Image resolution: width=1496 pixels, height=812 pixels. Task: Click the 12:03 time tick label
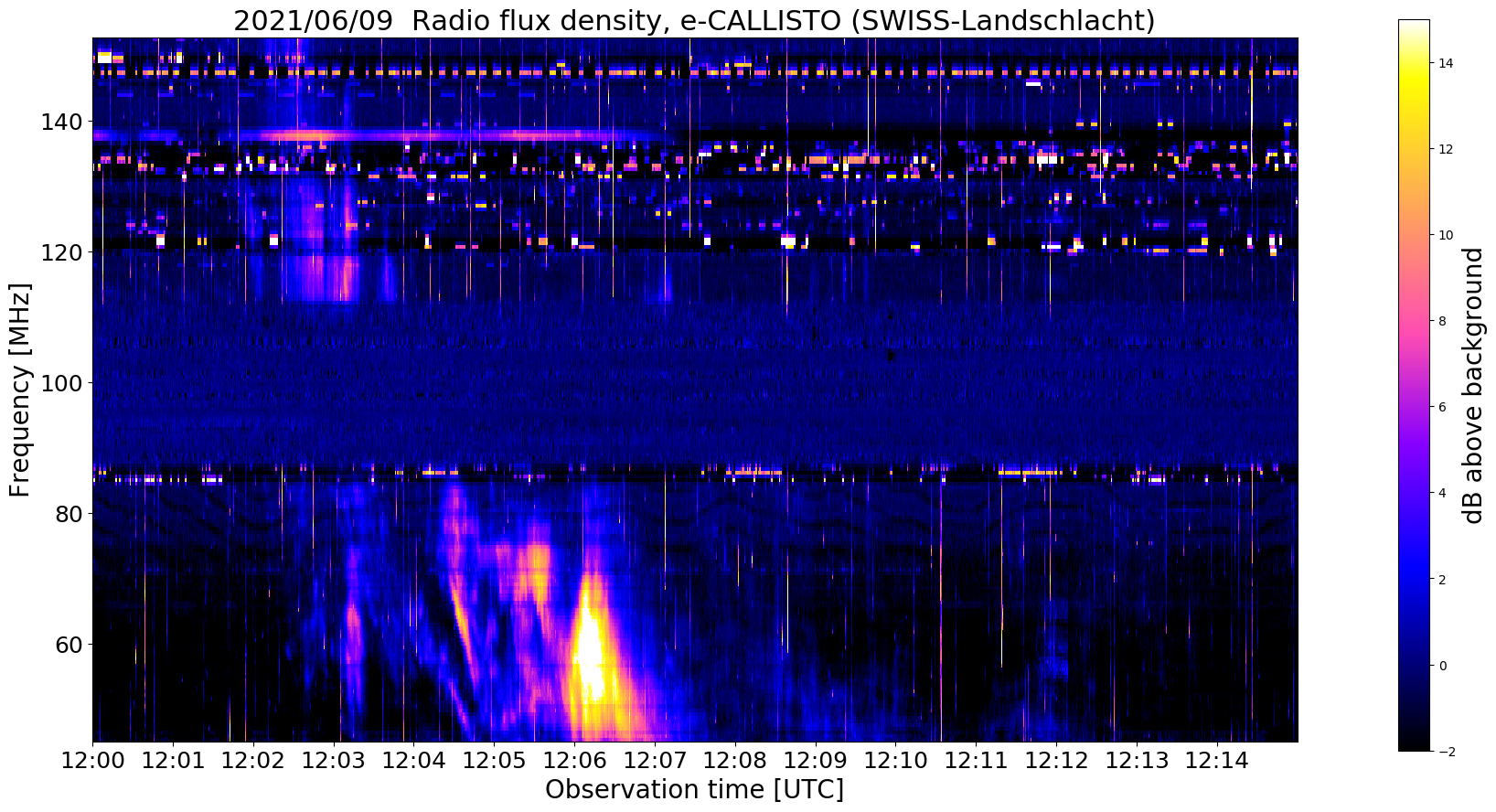334,761
